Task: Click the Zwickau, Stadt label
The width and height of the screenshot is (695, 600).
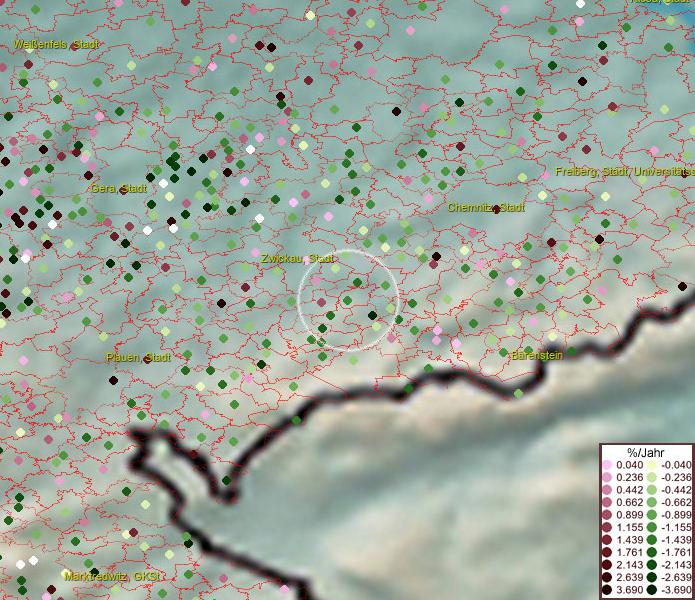Action: (x=297, y=258)
